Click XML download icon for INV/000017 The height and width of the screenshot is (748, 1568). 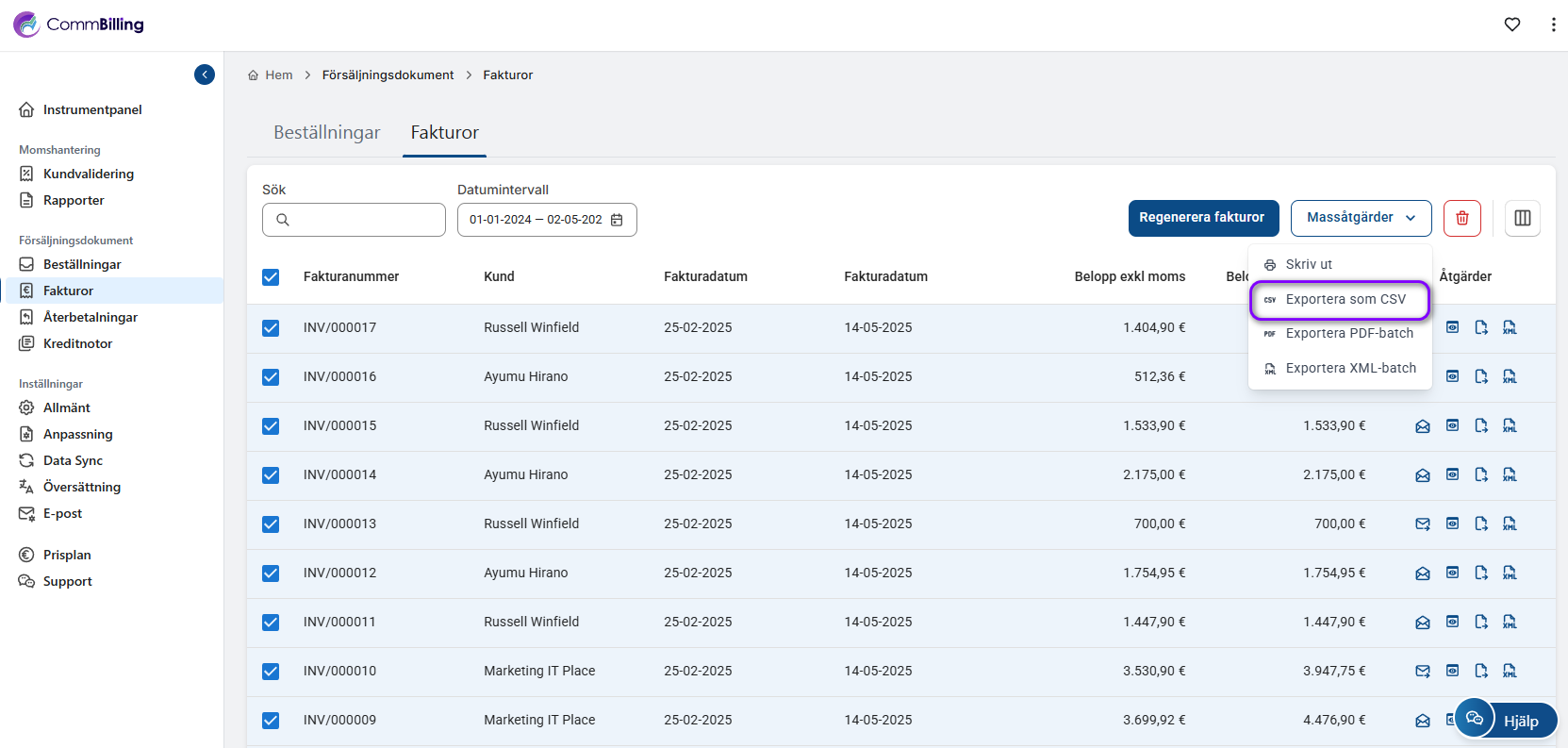click(x=1510, y=327)
